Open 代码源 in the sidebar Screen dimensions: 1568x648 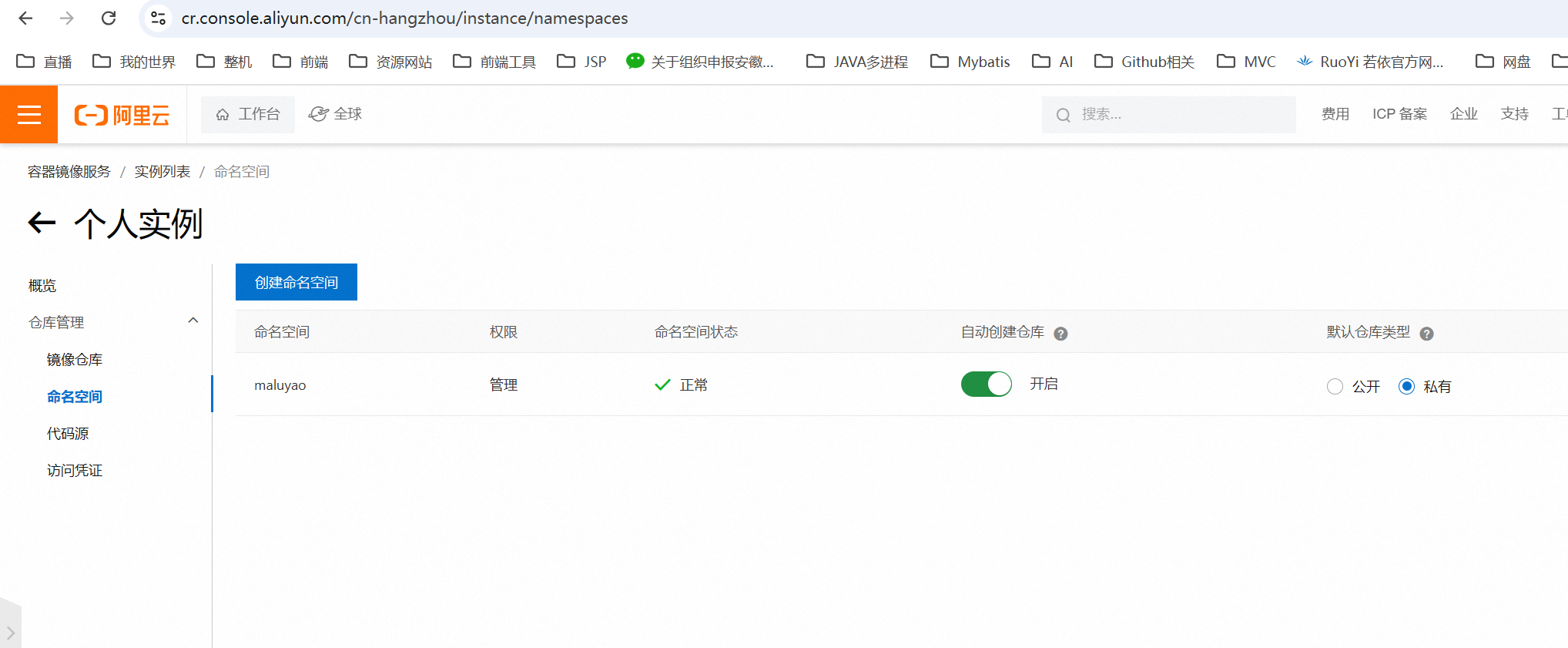coord(68,434)
